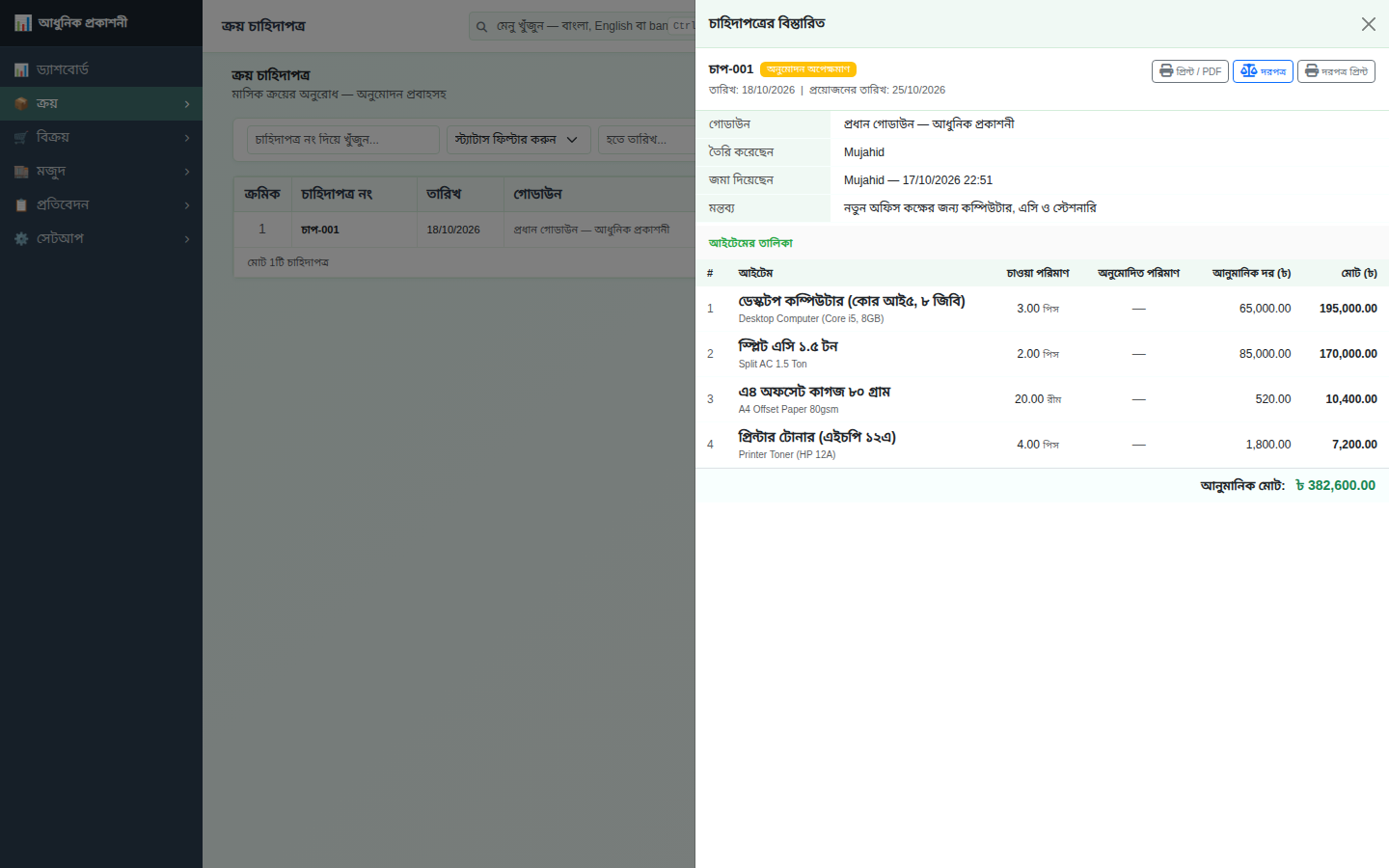The image size is (1389, 868).
Task: Click the প্রতিবেদন clipboard icon
Action: point(21,204)
